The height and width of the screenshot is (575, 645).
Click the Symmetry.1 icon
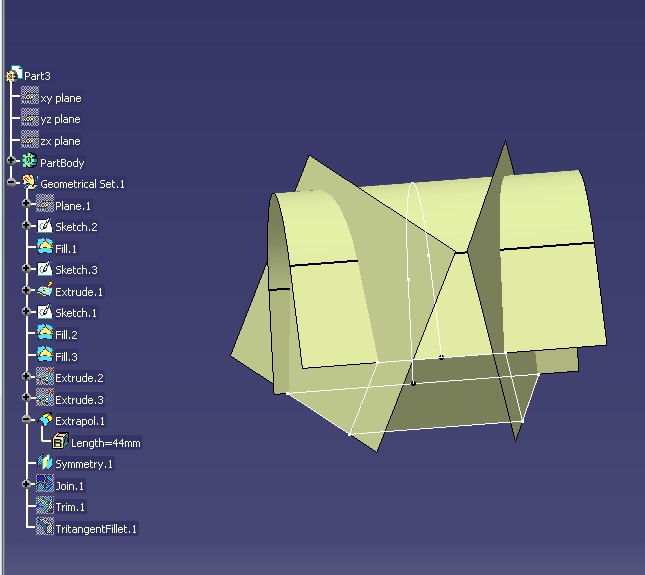pyautogui.click(x=45, y=462)
